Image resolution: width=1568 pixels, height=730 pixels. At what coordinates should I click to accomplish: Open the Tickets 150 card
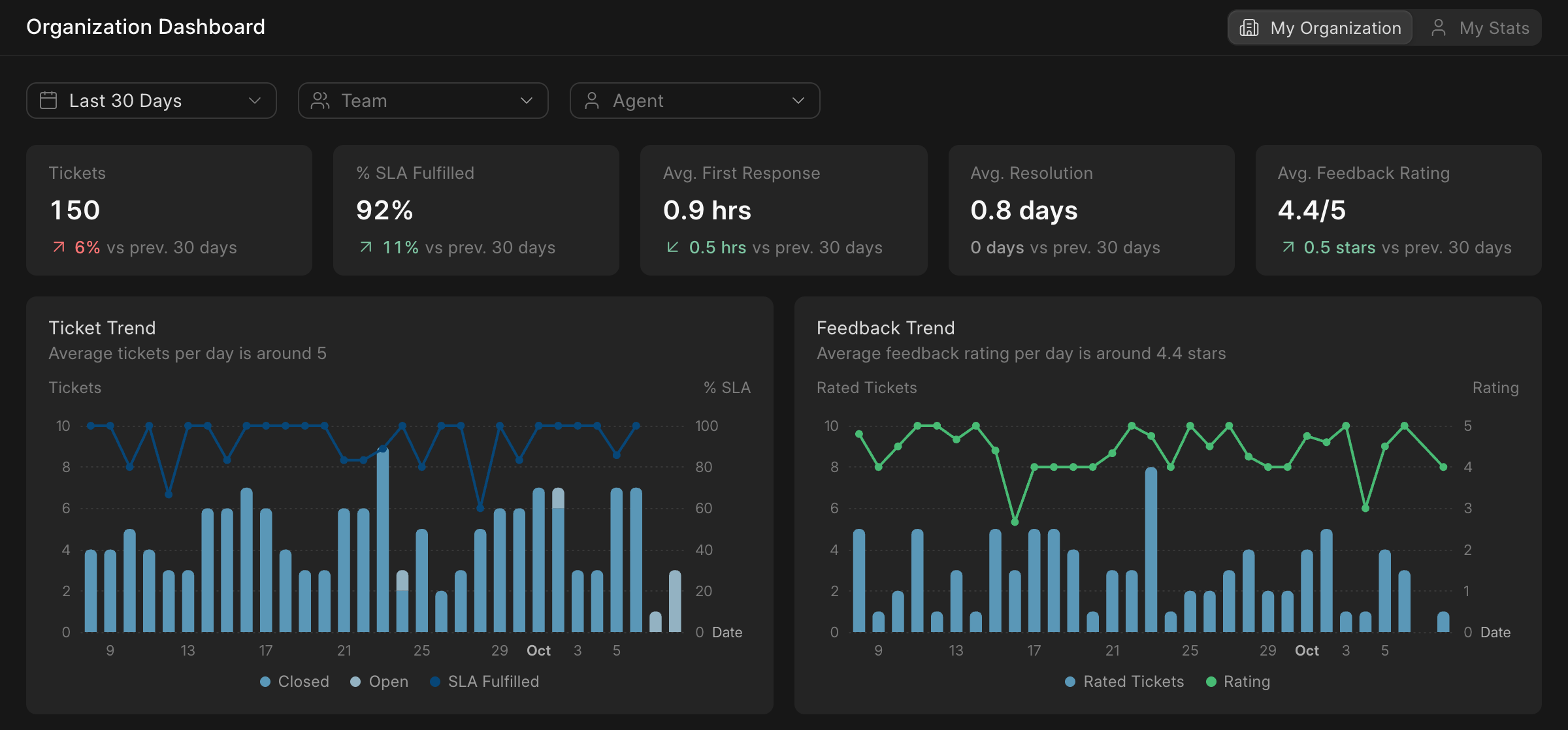pyautogui.click(x=169, y=210)
